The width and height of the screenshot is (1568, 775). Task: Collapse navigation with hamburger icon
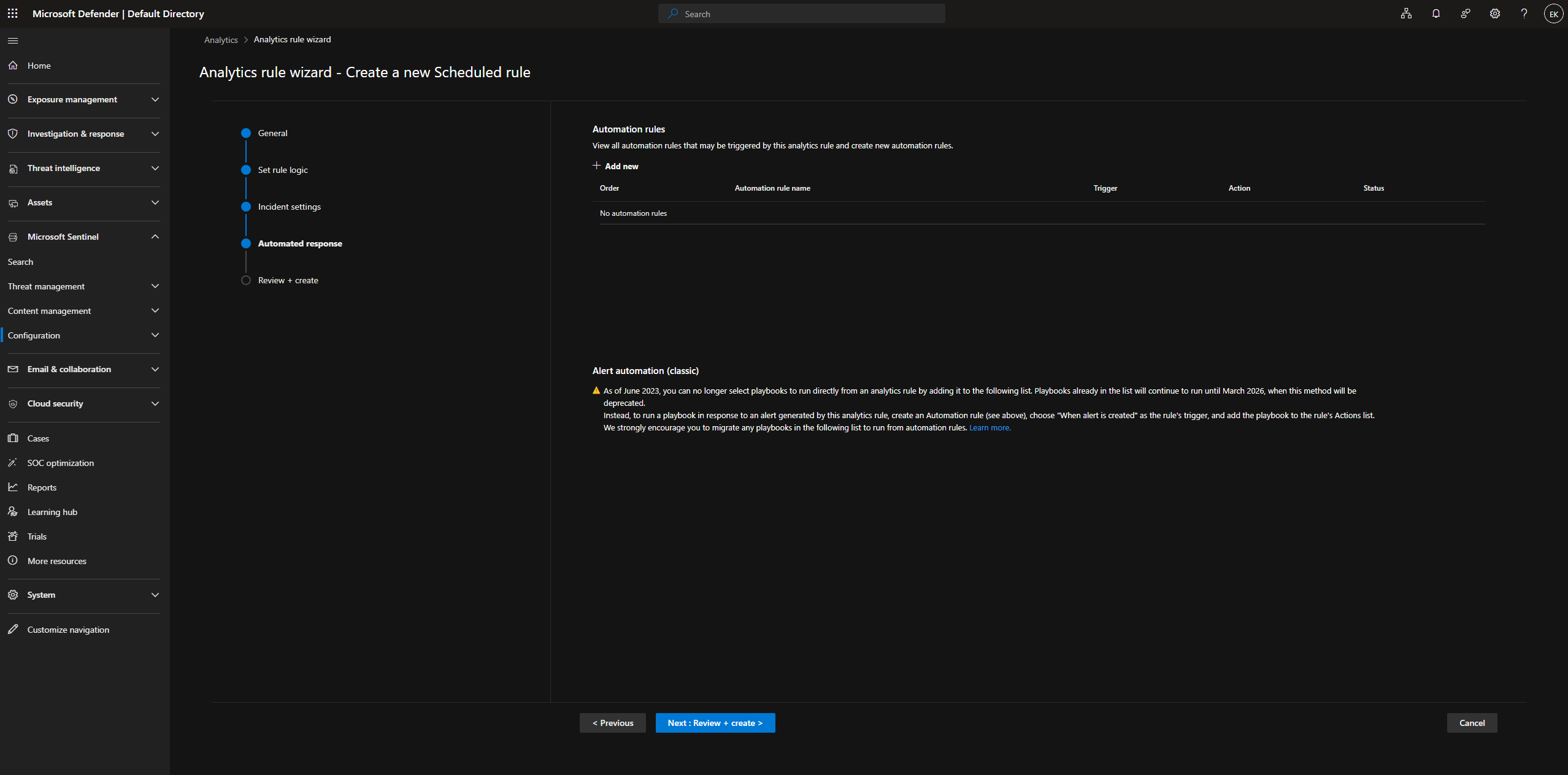[13, 41]
